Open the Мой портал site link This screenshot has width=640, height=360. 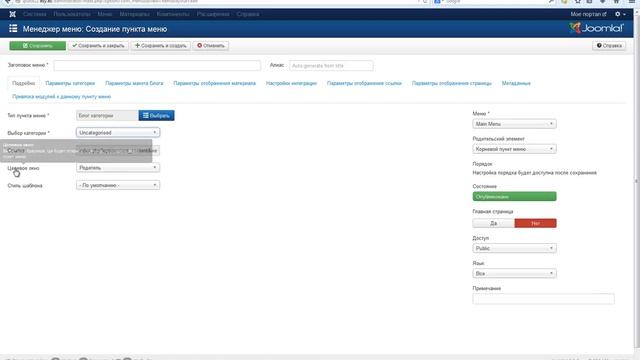click(x=588, y=14)
